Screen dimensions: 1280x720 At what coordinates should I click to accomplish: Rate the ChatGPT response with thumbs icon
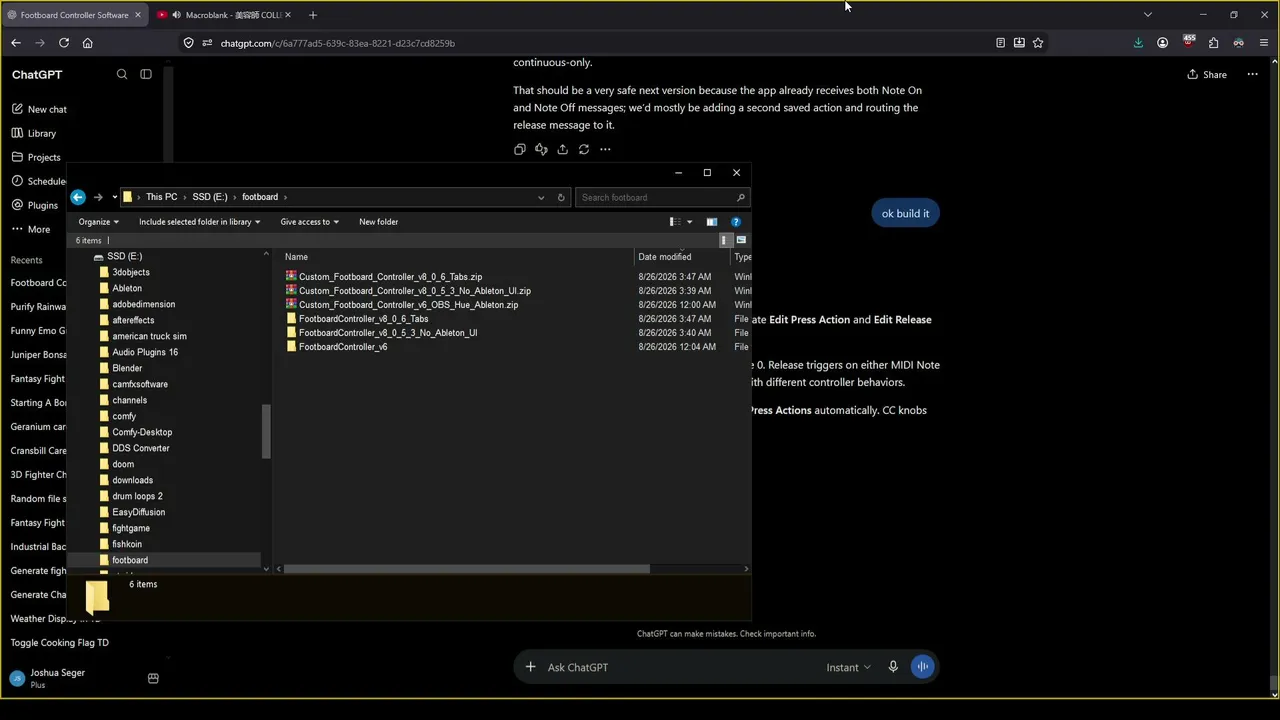click(x=541, y=149)
